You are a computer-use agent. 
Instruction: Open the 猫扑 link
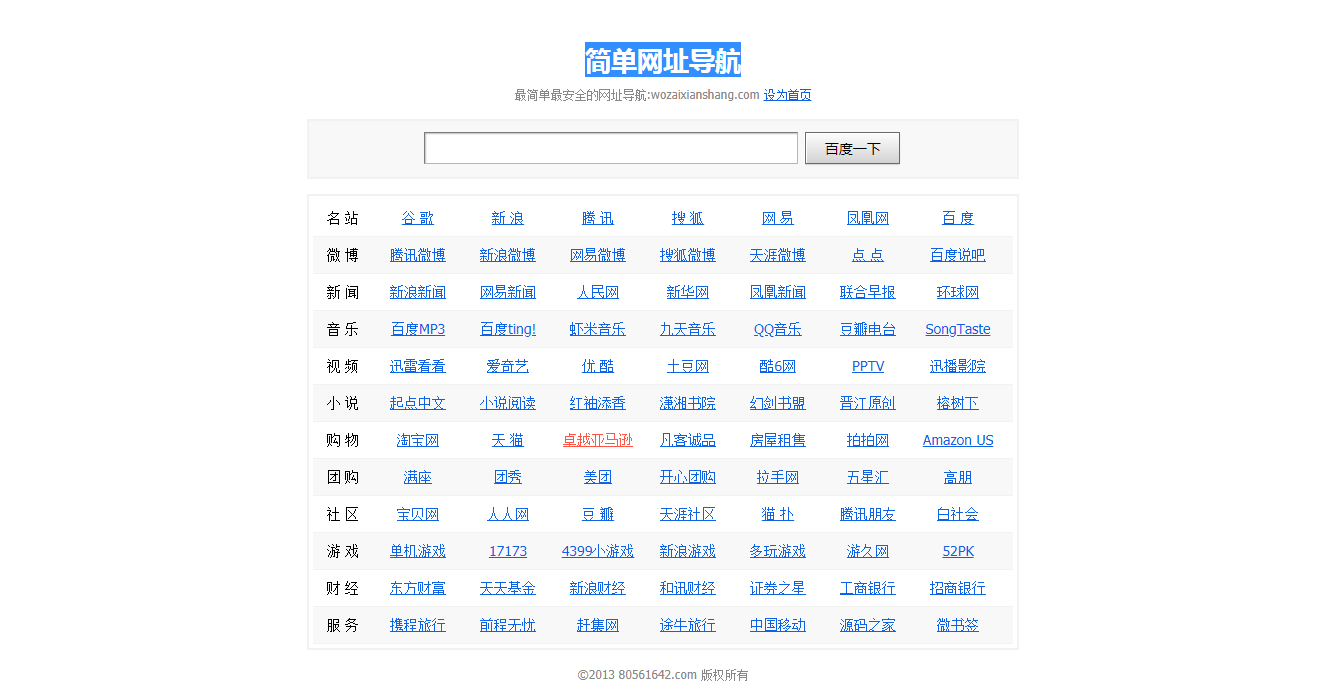pos(778,514)
